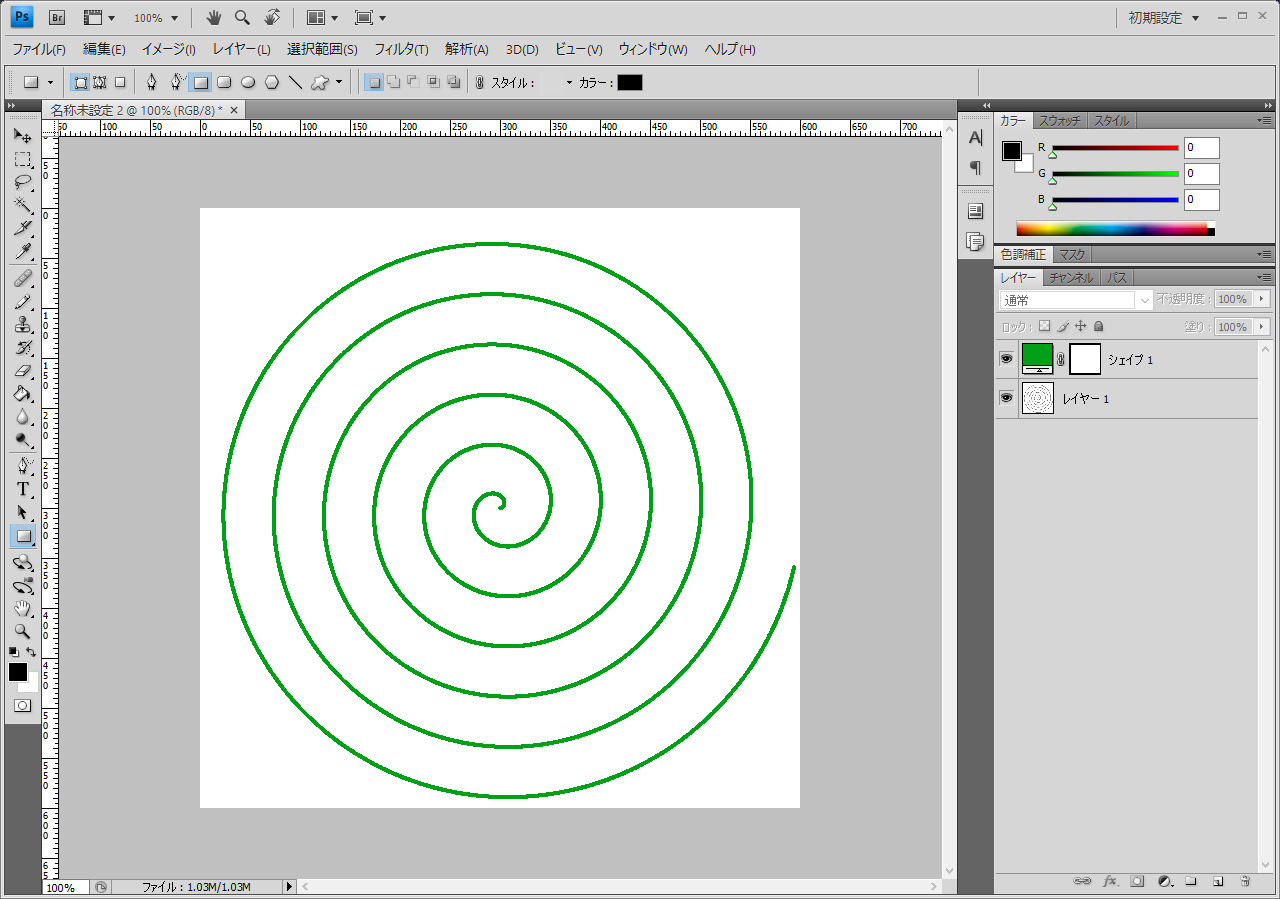This screenshot has height=899, width=1280.
Task: Hide the シェイプ 1 layer
Action: pos(1007,358)
